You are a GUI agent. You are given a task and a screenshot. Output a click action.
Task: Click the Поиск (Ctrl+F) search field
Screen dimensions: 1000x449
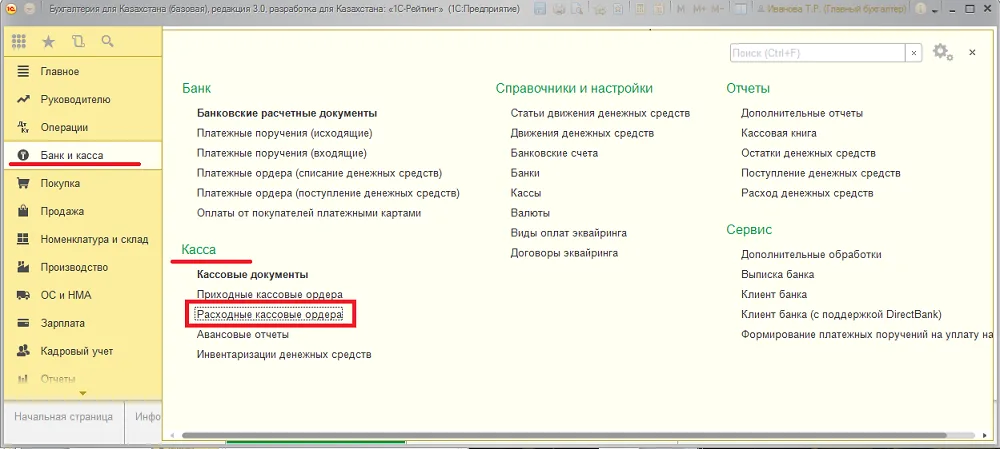point(818,53)
